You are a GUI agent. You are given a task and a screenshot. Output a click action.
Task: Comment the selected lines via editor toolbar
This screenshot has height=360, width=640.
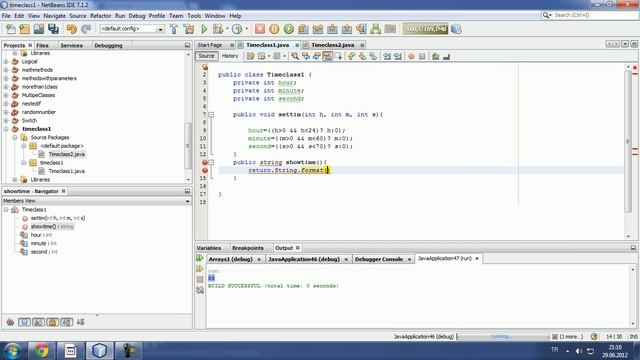coord(436,56)
